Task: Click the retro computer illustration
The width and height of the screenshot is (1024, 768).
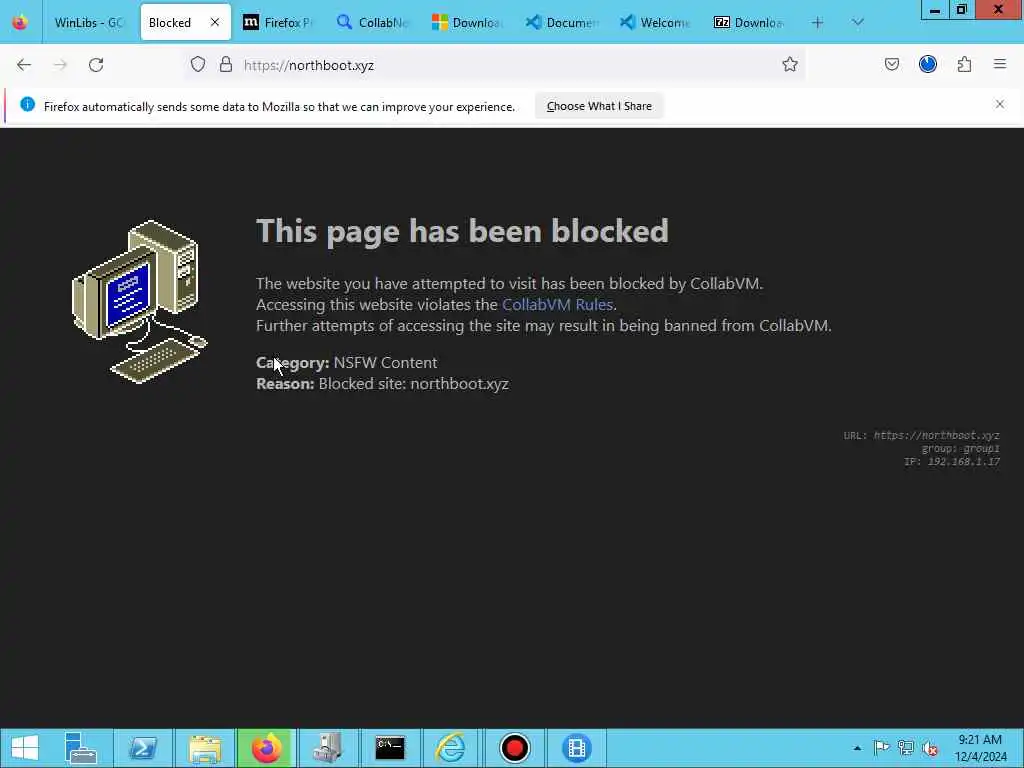Action: tap(139, 302)
